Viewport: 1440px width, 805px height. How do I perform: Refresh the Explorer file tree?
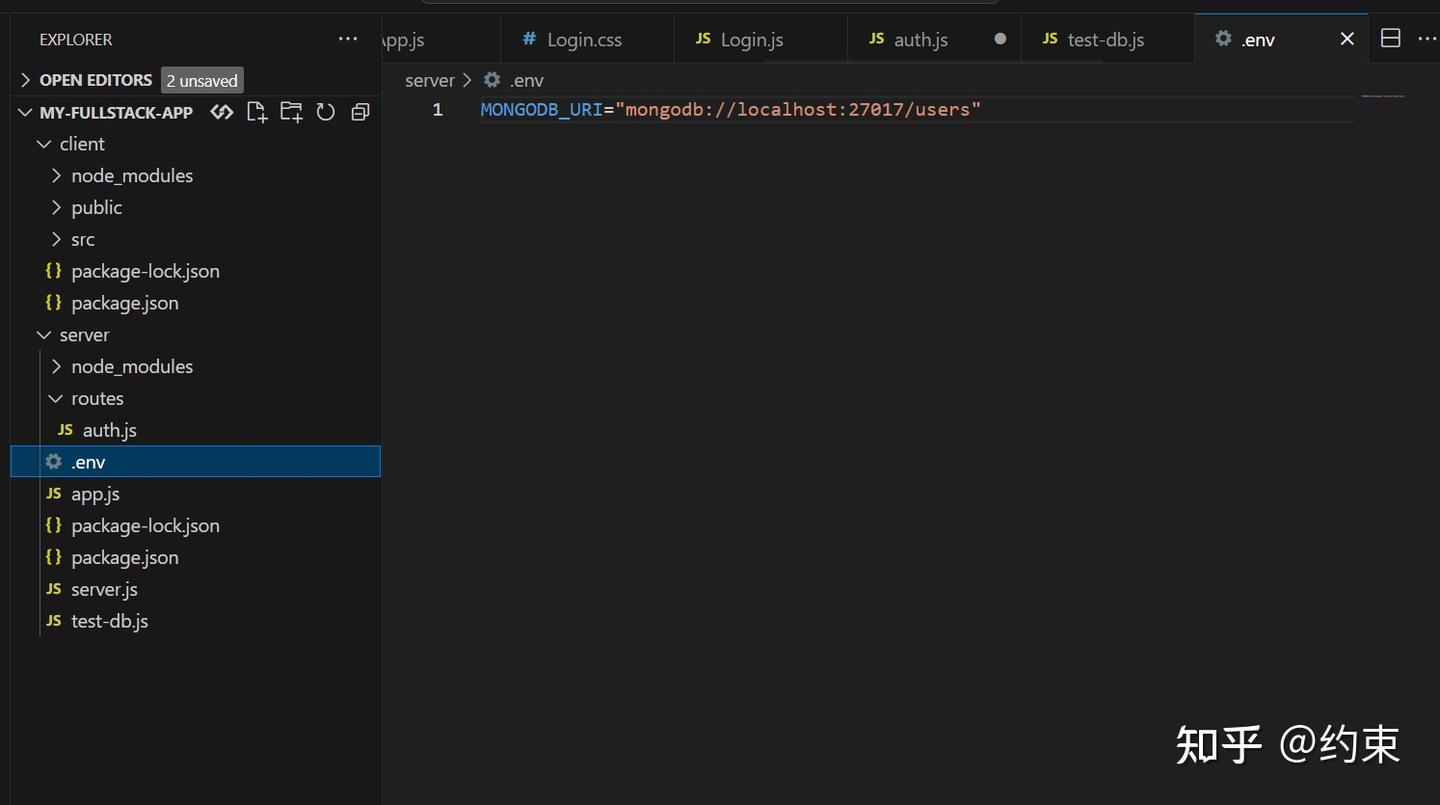326,112
